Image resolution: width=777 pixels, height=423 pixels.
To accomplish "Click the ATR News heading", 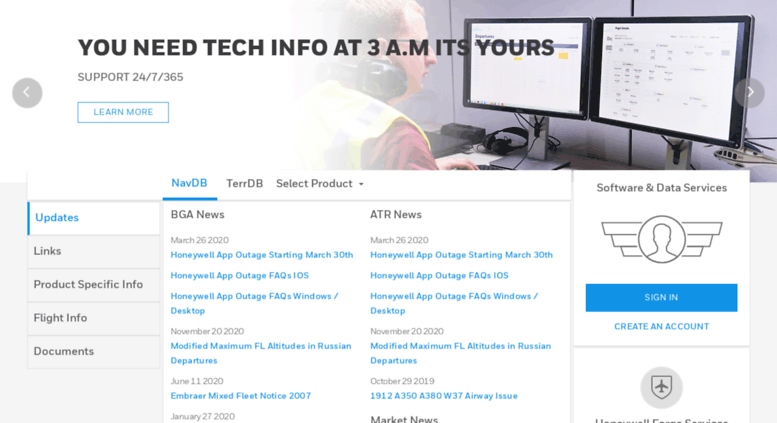I will coord(395,214).
